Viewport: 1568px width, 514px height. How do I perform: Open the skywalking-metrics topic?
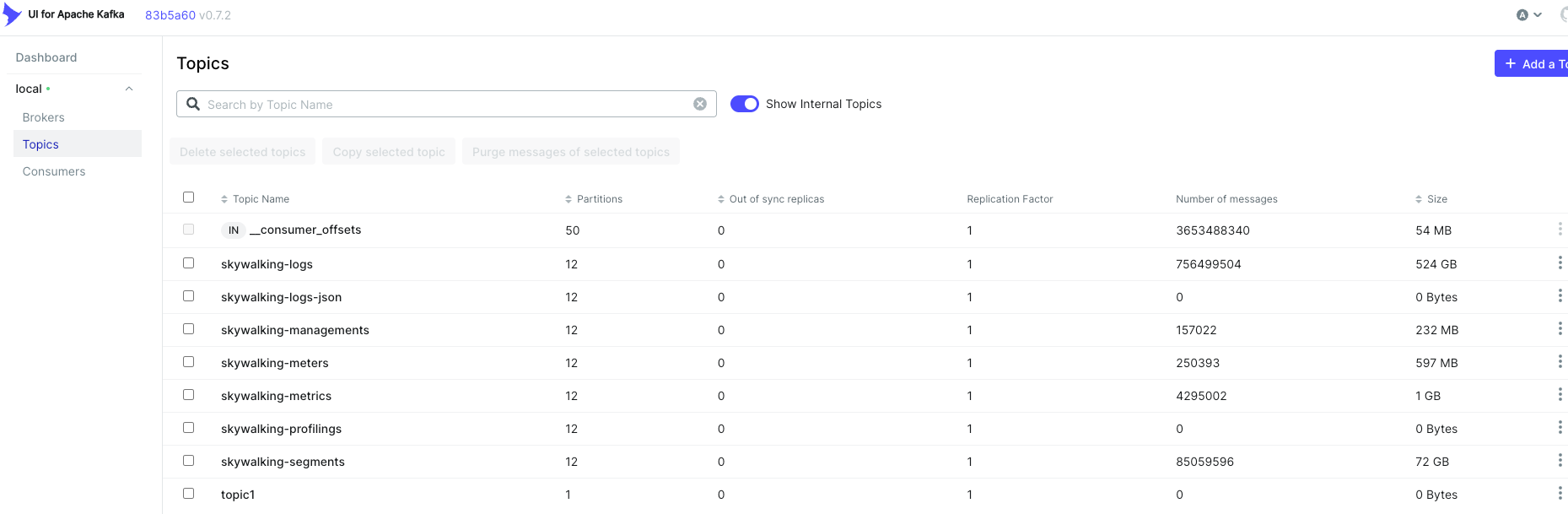(276, 396)
